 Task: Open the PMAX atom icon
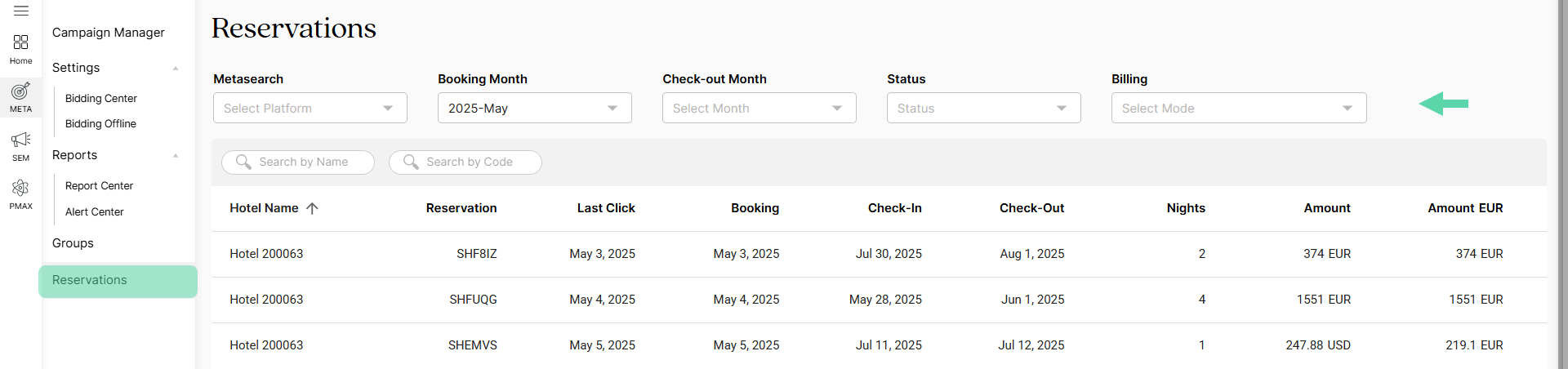pyautogui.click(x=21, y=189)
